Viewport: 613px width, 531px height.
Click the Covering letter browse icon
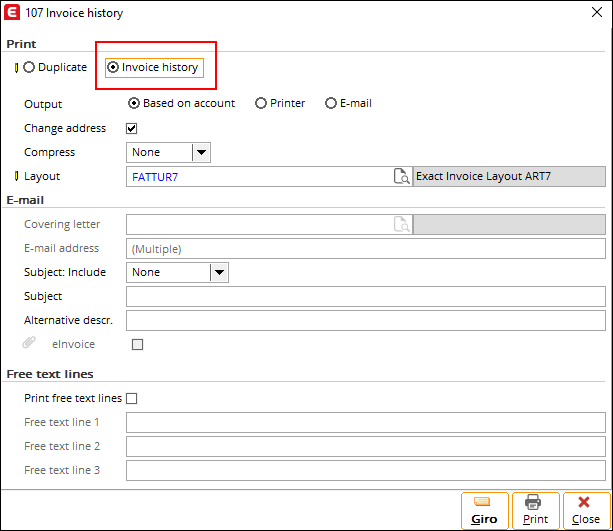click(x=401, y=224)
